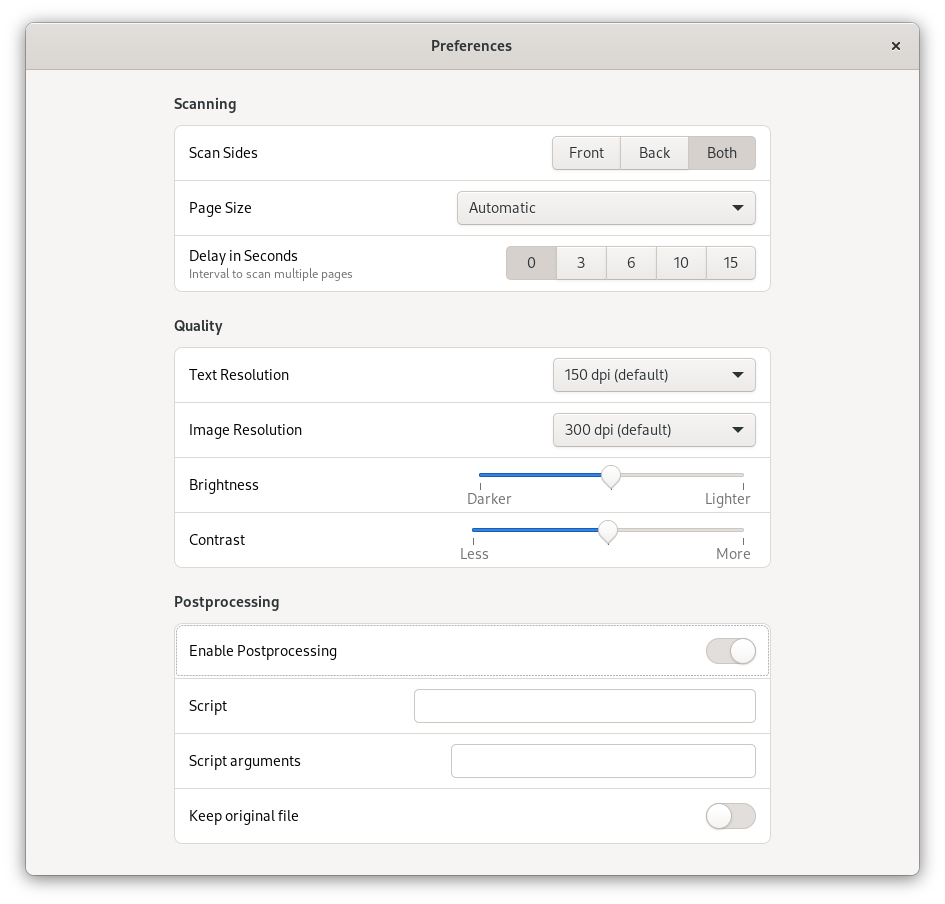Set scan delay to 0 seconds

point(531,263)
